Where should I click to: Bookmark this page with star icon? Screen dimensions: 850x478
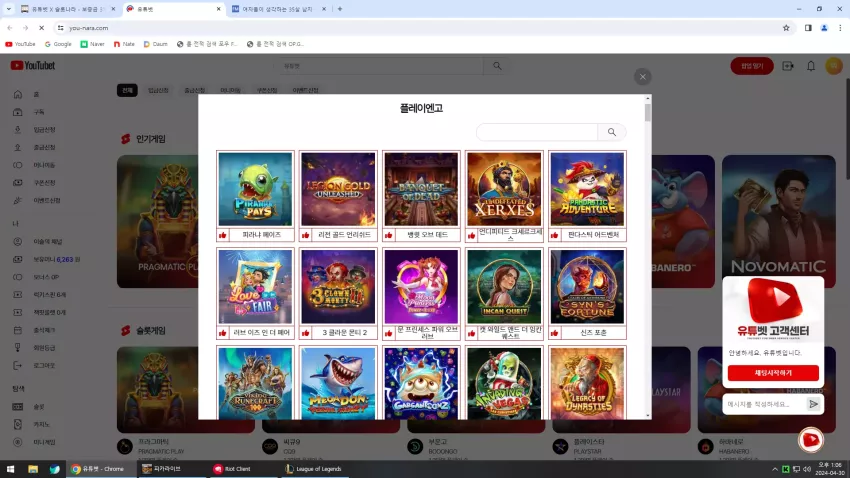coord(786,28)
